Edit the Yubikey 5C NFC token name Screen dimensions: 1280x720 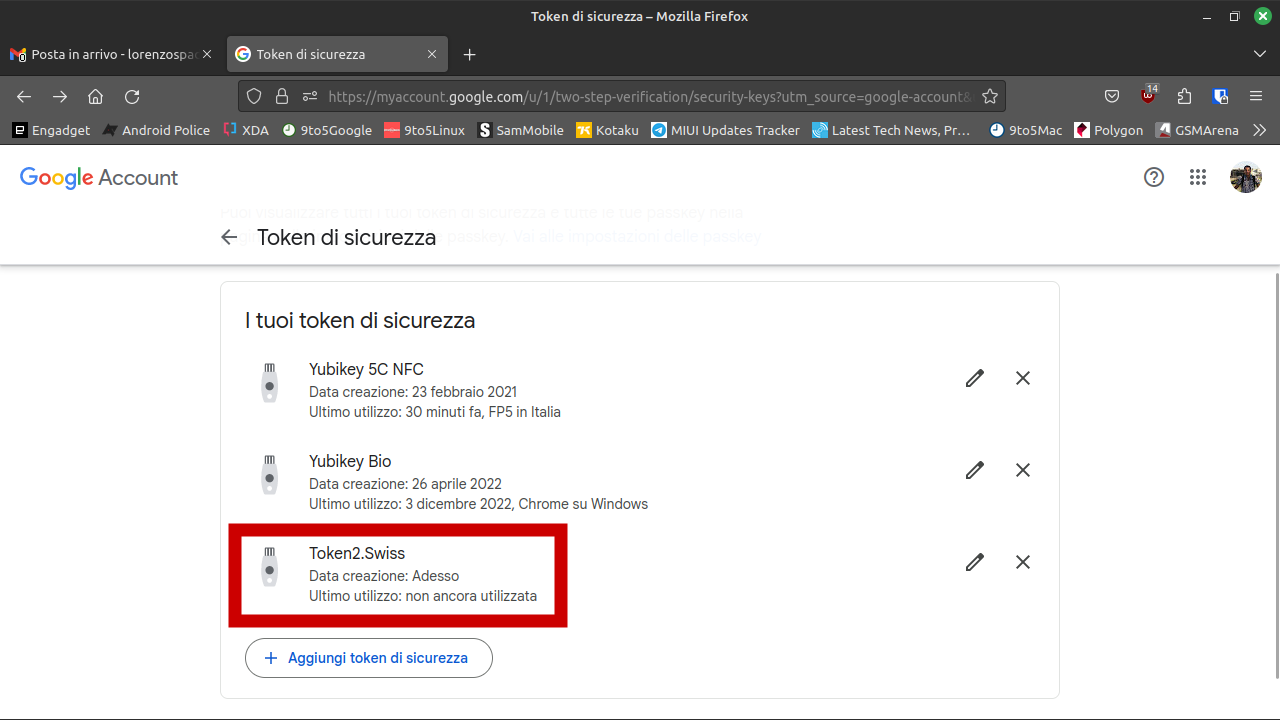pyautogui.click(x=975, y=378)
